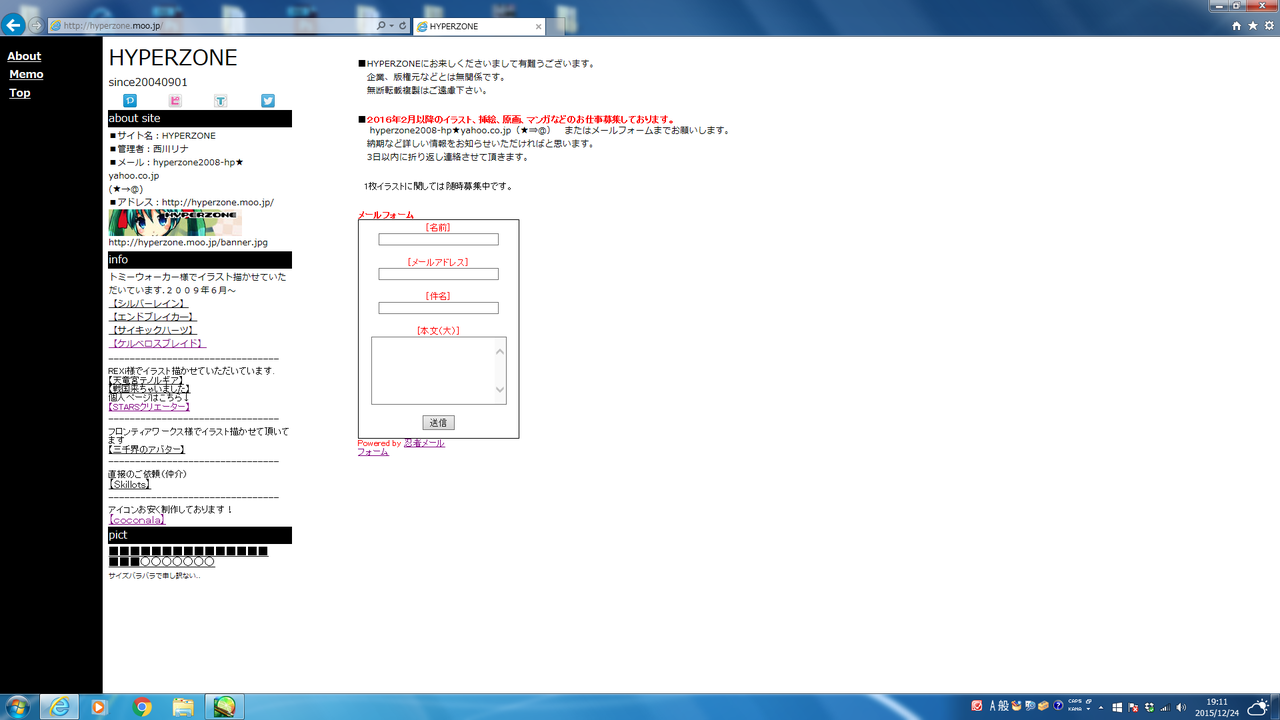This screenshot has width=1280, height=720.
Task: Open the Memo link in sidebar
Action: (x=26, y=75)
